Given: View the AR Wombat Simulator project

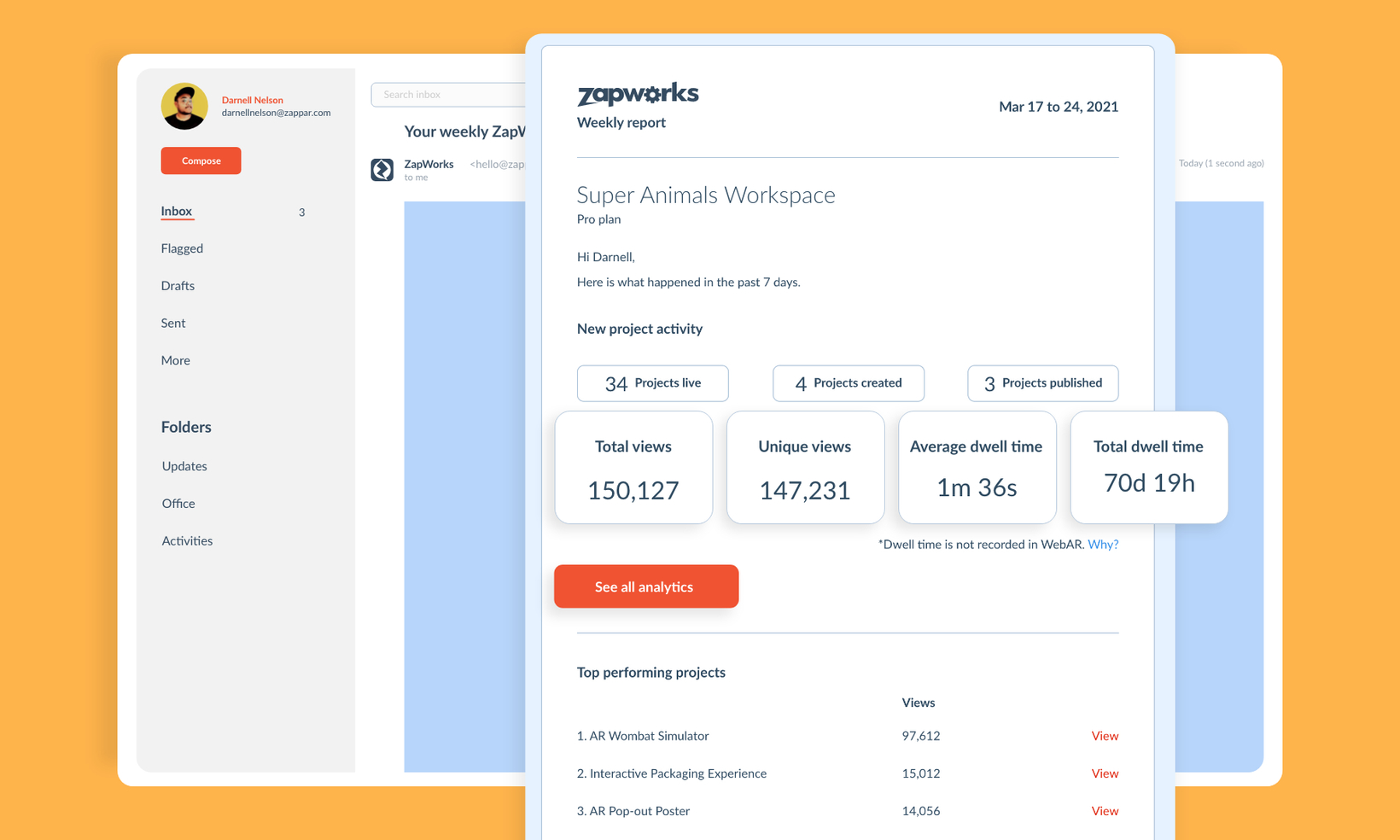Looking at the screenshot, I should click(x=1105, y=736).
